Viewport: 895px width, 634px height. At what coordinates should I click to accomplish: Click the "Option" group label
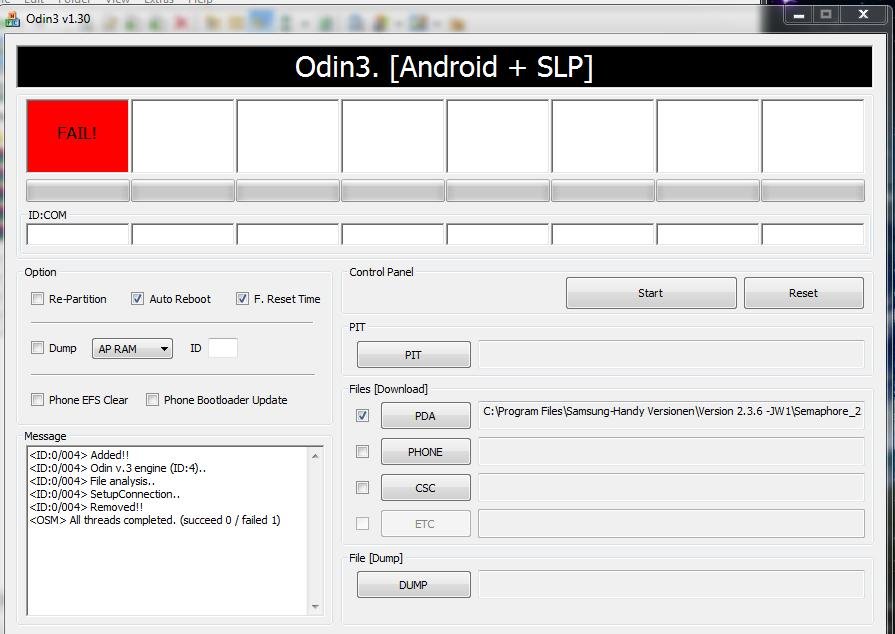point(40,272)
